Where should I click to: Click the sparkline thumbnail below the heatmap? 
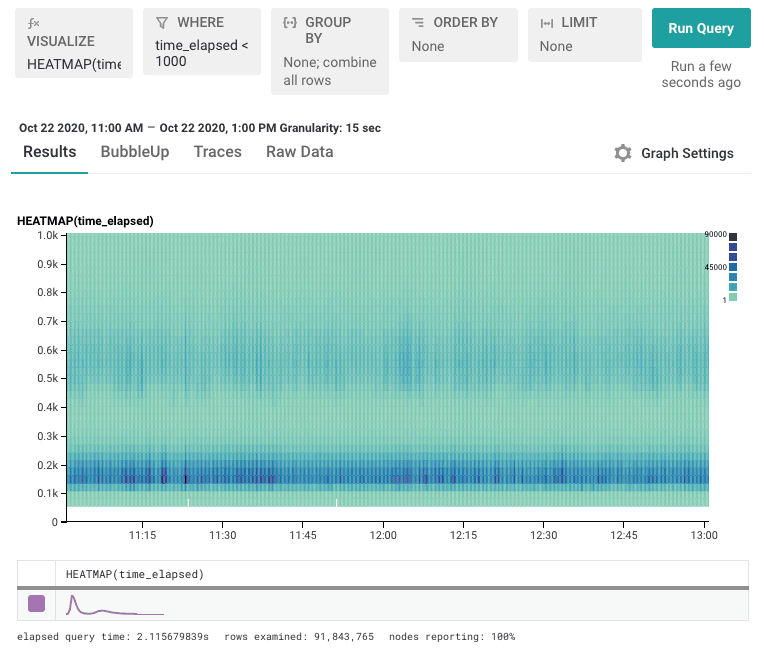pos(114,605)
